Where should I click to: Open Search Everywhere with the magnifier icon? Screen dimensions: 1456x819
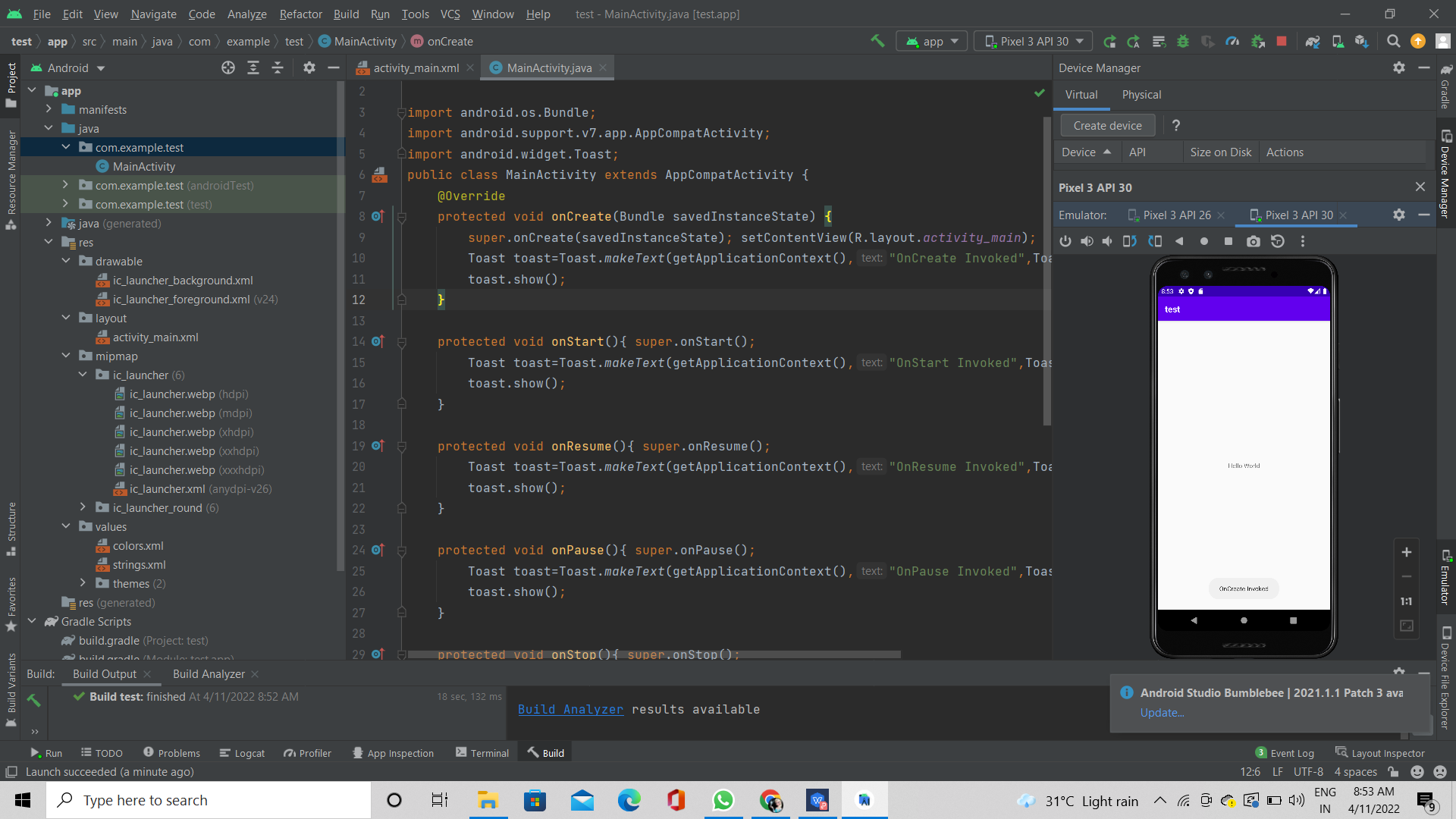1394,41
